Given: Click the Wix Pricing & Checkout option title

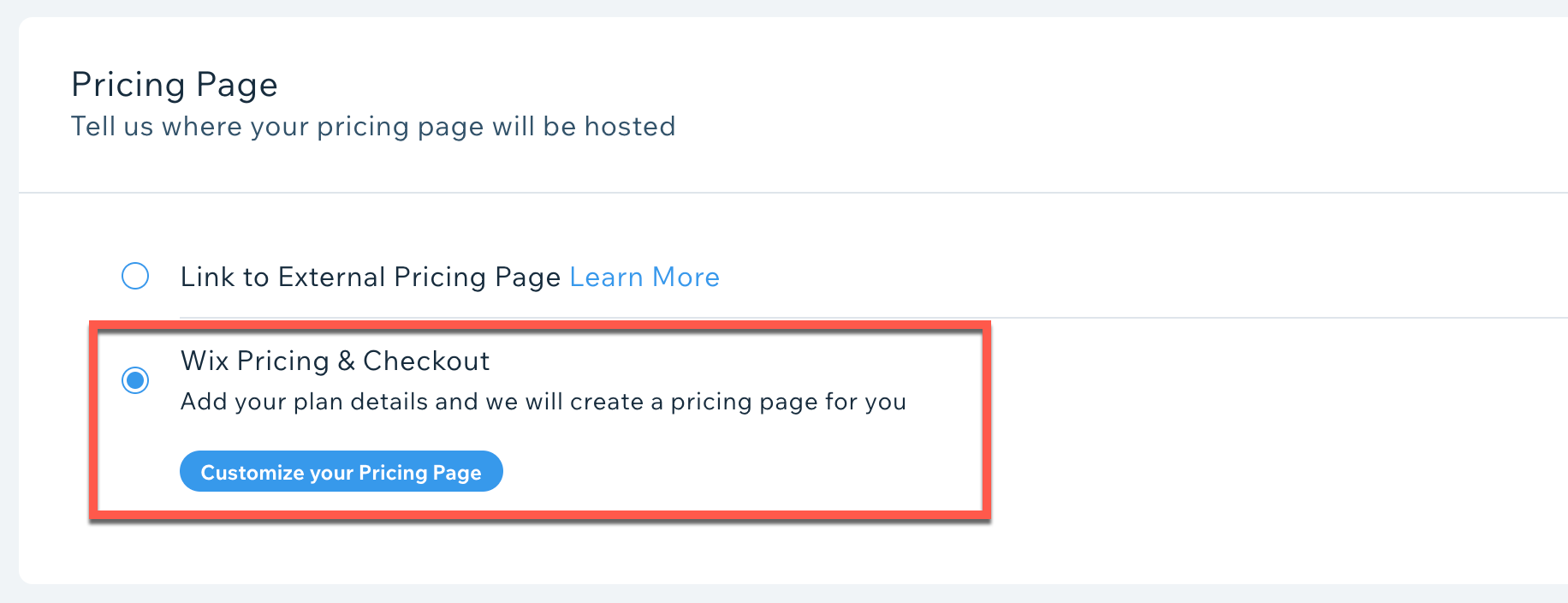Looking at the screenshot, I should (336, 361).
